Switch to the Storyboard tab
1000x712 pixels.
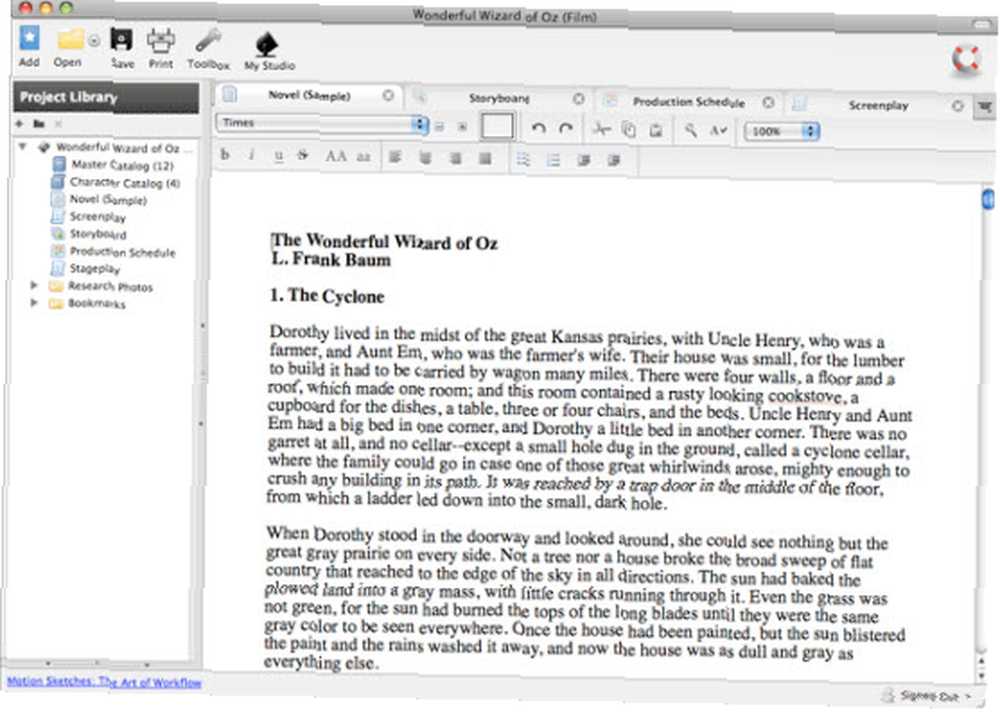[499, 98]
